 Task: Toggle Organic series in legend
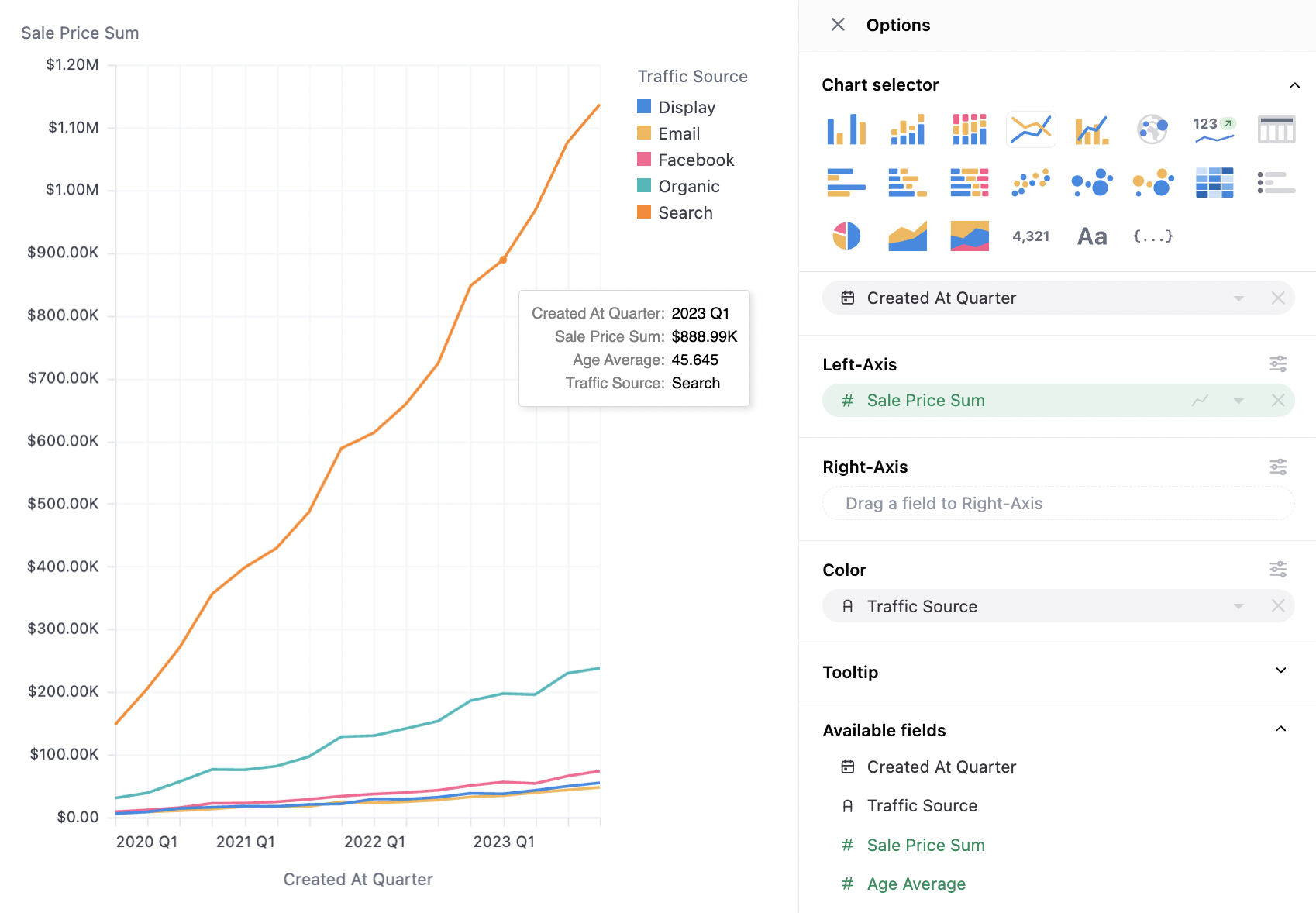[x=688, y=186]
